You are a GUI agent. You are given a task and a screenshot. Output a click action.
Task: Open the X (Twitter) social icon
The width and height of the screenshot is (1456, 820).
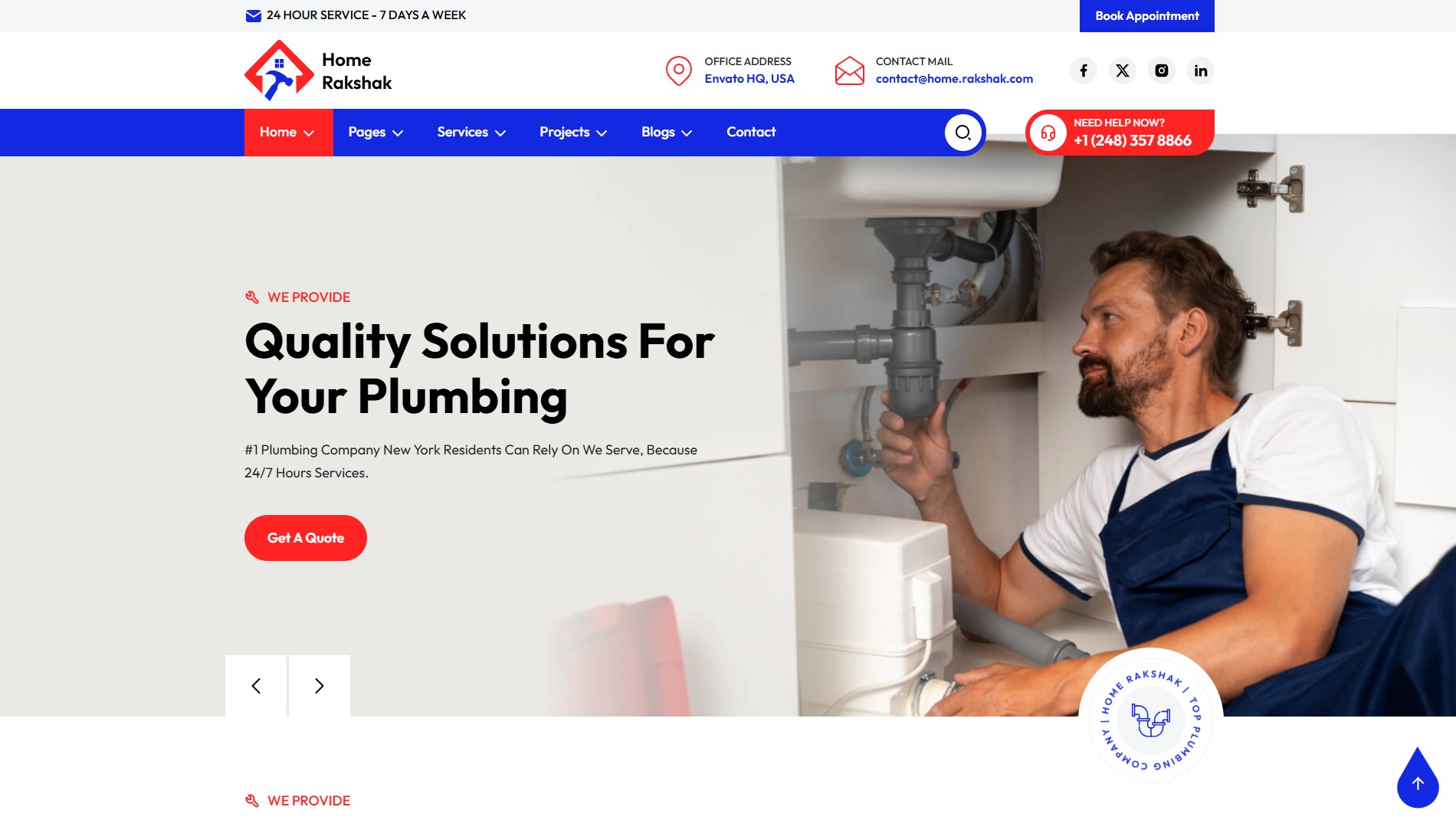pyautogui.click(x=1123, y=71)
